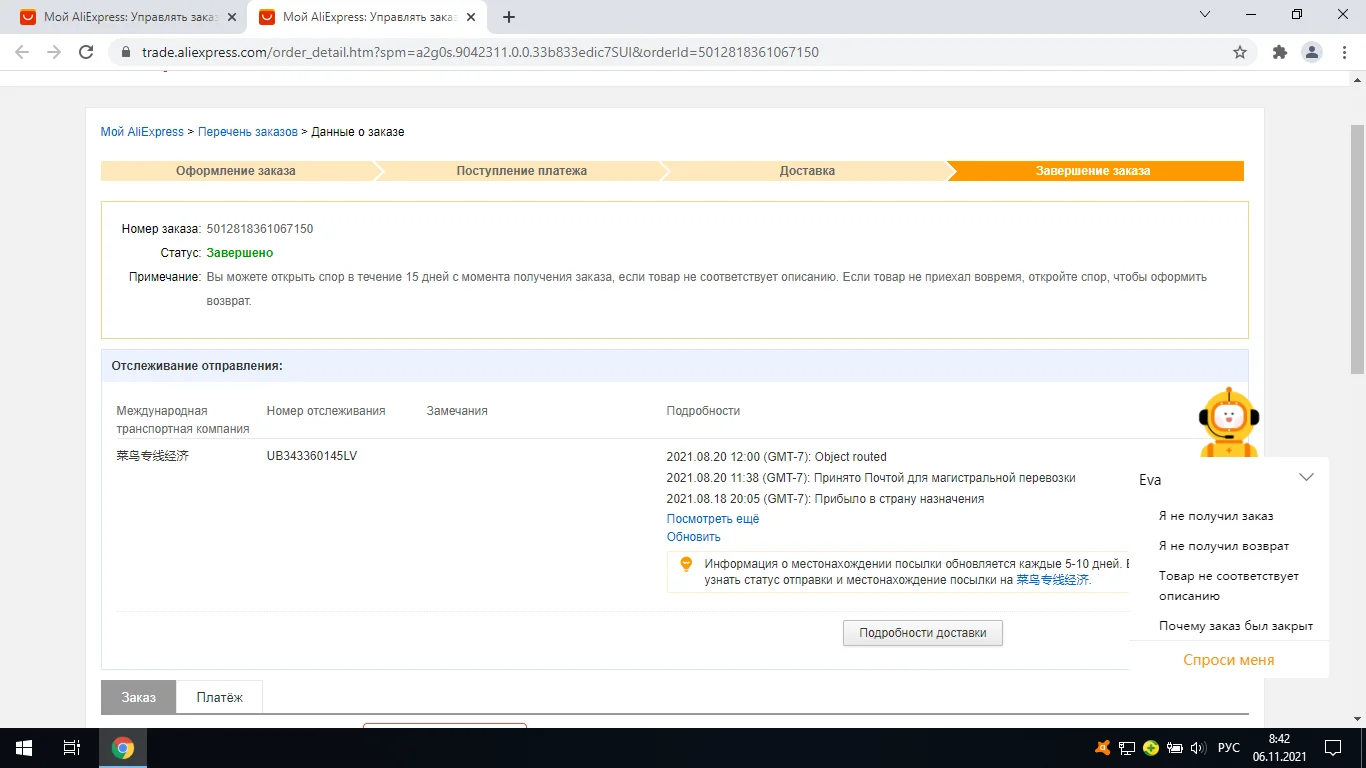Open the Chrome three-dot menu
The height and width of the screenshot is (768, 1366).
[x=1344, y=52]
